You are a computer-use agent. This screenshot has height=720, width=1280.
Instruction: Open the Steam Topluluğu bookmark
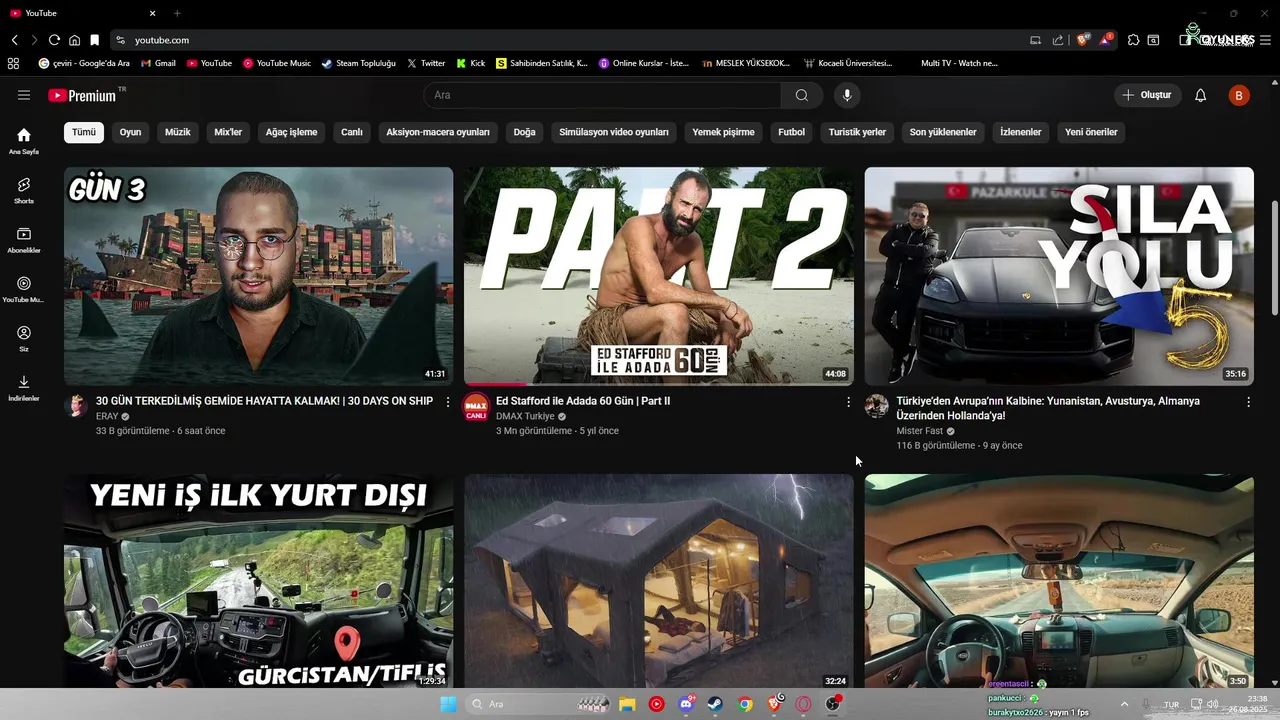(359, 63)
